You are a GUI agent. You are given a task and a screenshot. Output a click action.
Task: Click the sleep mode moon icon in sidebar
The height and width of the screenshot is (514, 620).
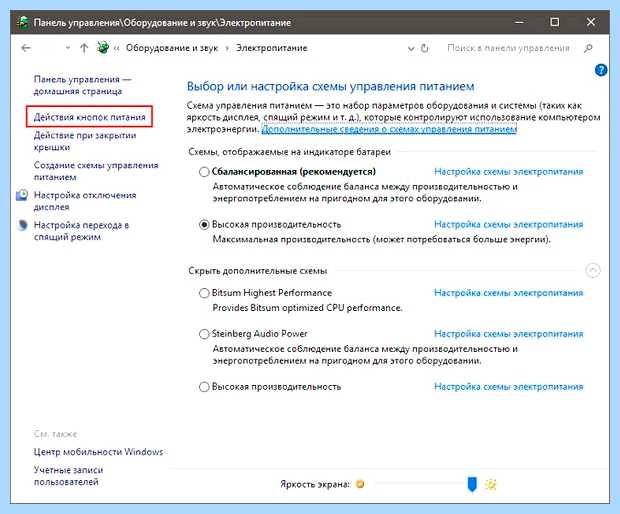point(23,225)
